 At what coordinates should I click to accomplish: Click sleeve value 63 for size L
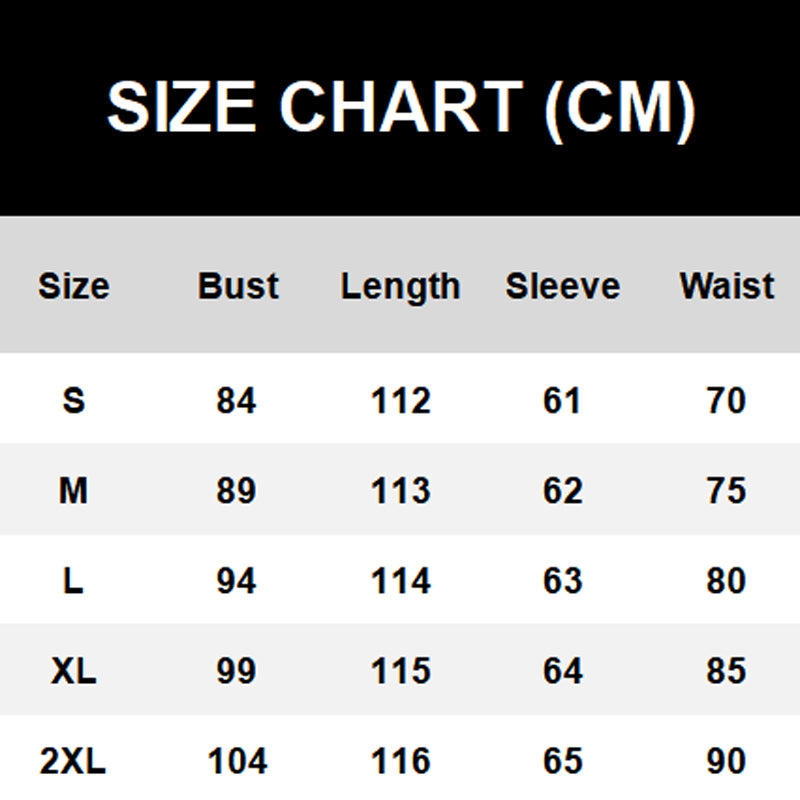point(562,581)
